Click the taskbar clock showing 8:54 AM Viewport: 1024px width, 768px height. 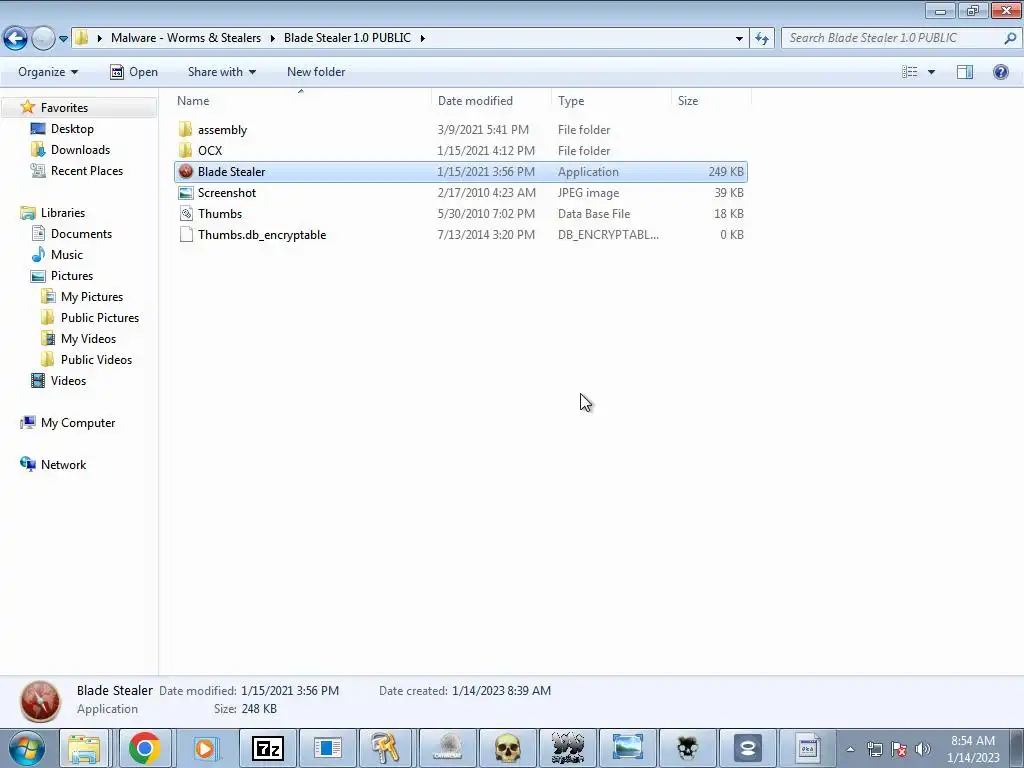pos(973,749)
